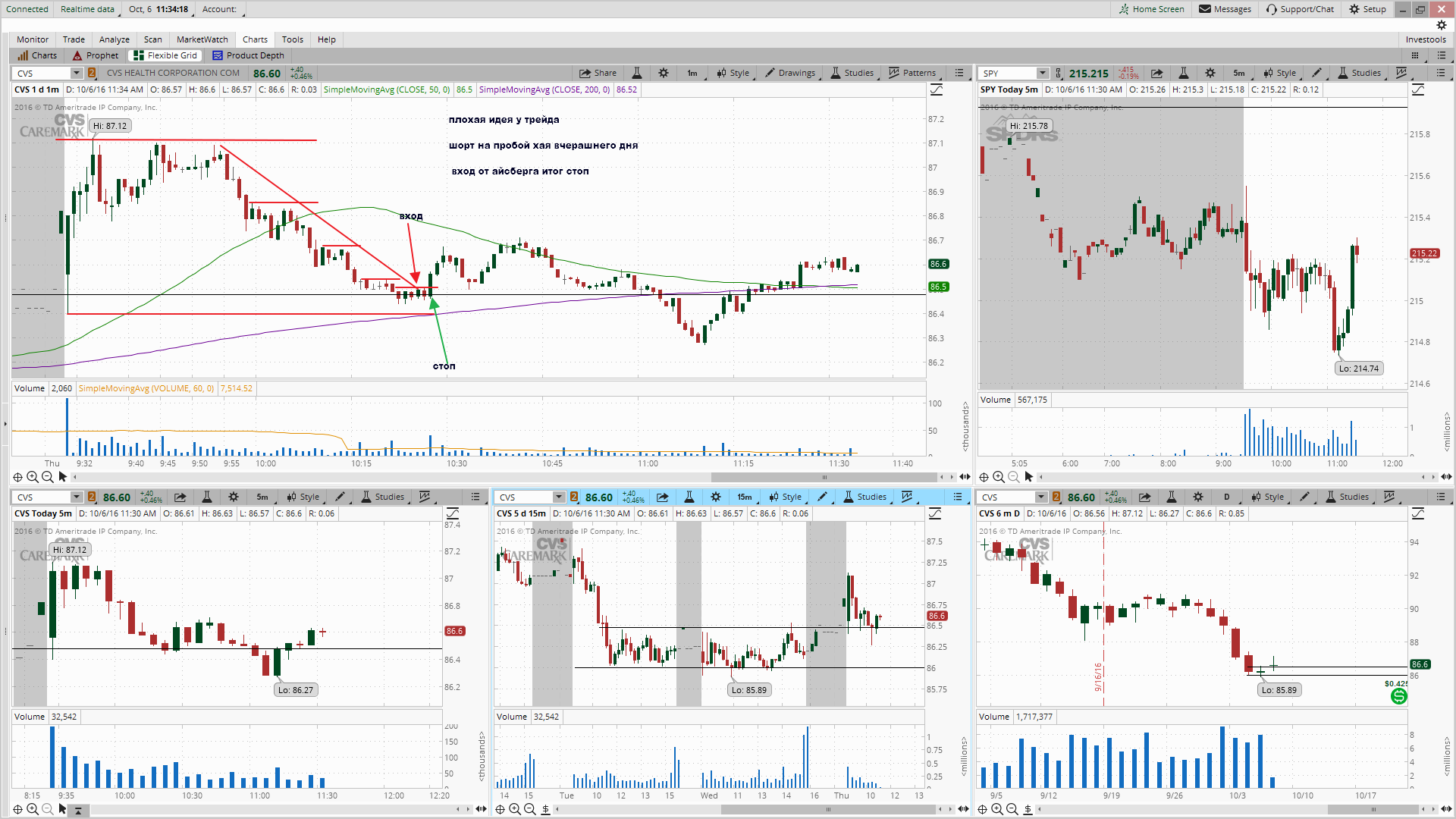The image size is (1456, 819).
Task: Toggle the axis scale icon on CVS daily chart
Action: coord(1418,514)
